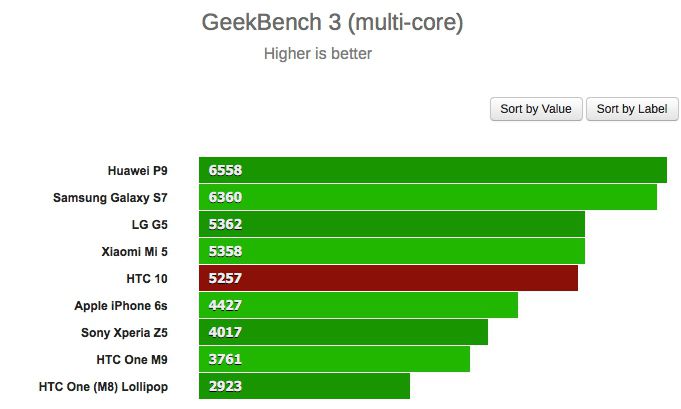Click the Sort by Label button
The height and width of the screenshot is (409, 681).
(x=631, y=109)
